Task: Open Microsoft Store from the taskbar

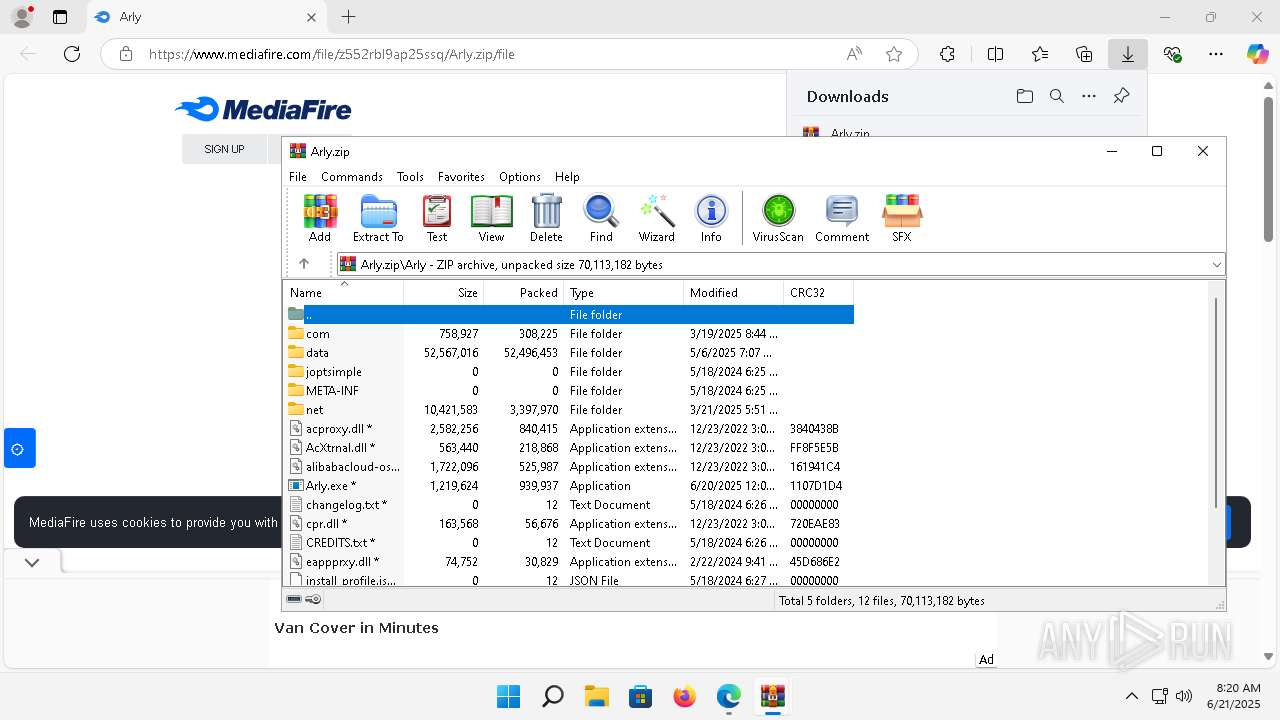Action: (640, 696)
